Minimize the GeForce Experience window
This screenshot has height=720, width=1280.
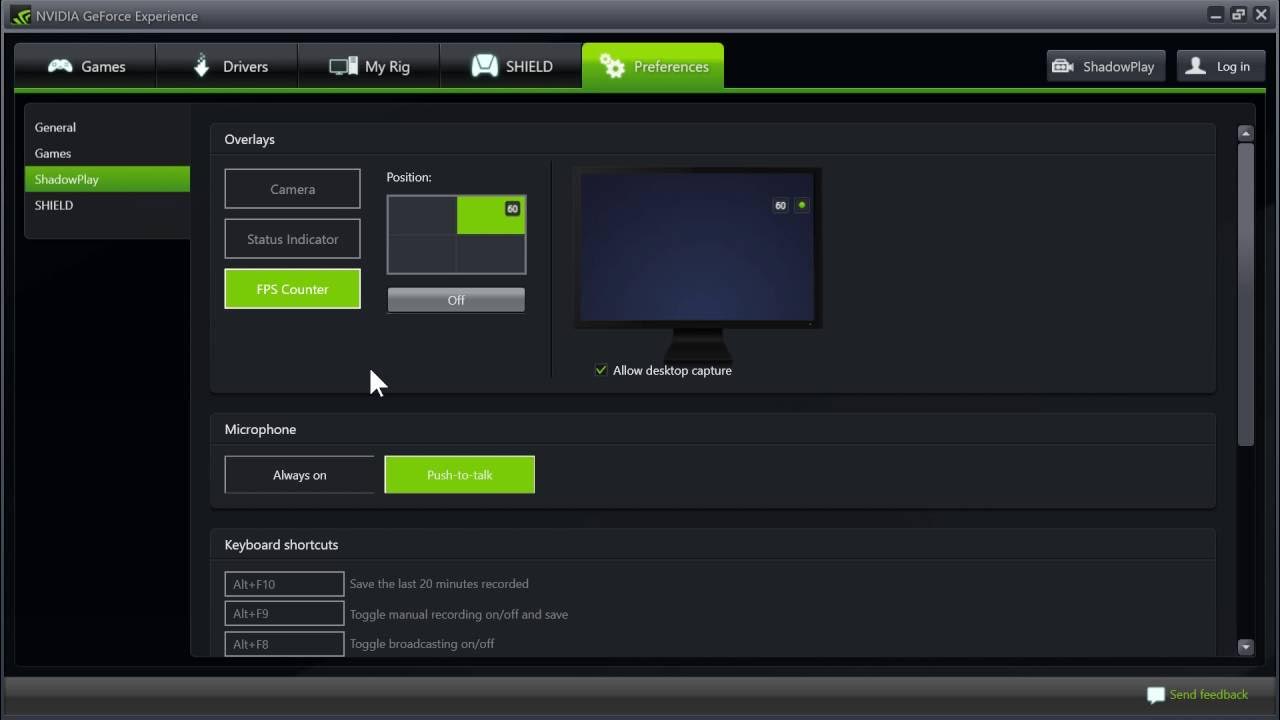pyautogui.click(x=1216, y=14)
